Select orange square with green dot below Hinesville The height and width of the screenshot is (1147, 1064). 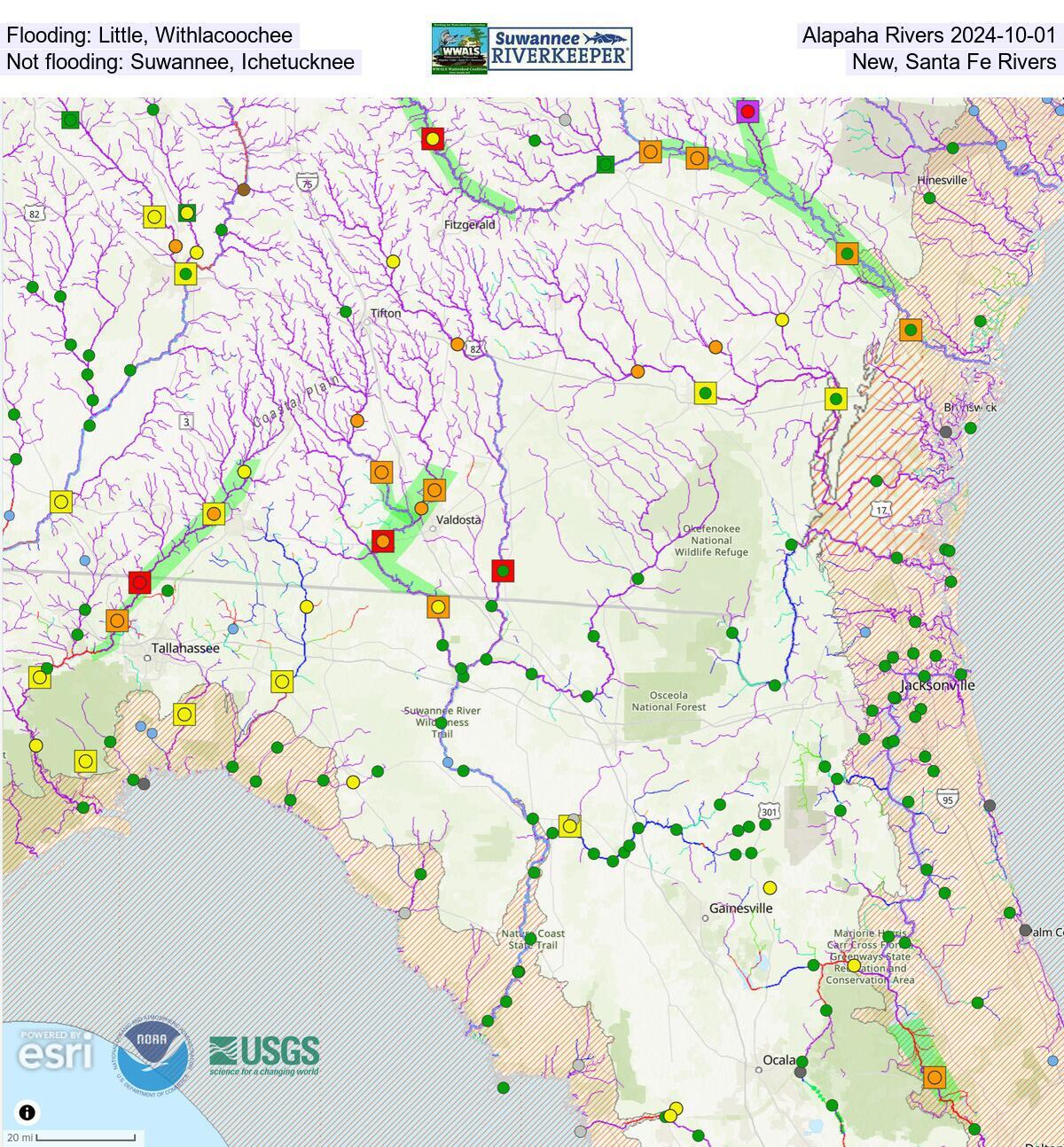(x=847, y=254)
